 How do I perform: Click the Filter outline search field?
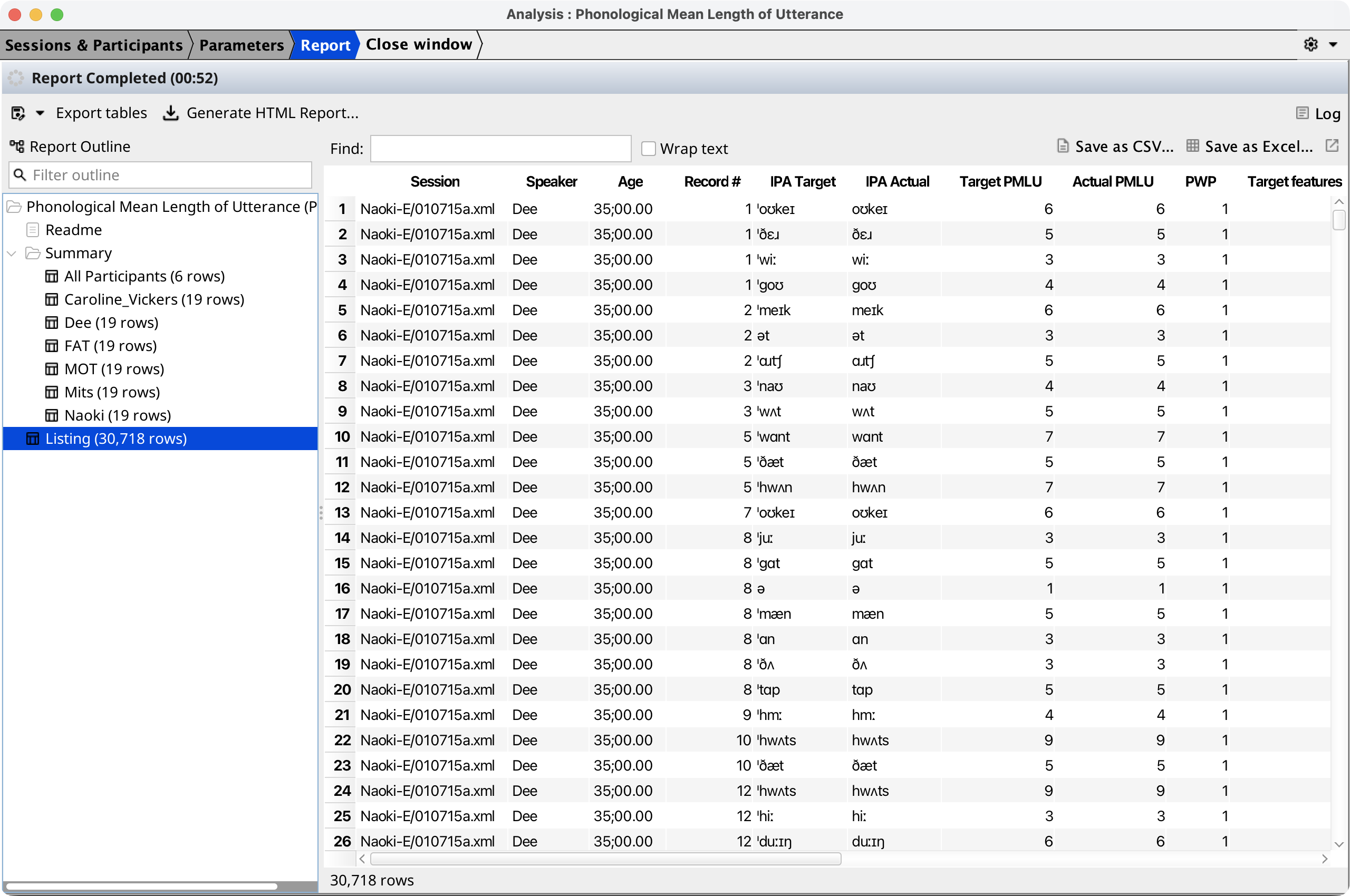pos(160,175)
